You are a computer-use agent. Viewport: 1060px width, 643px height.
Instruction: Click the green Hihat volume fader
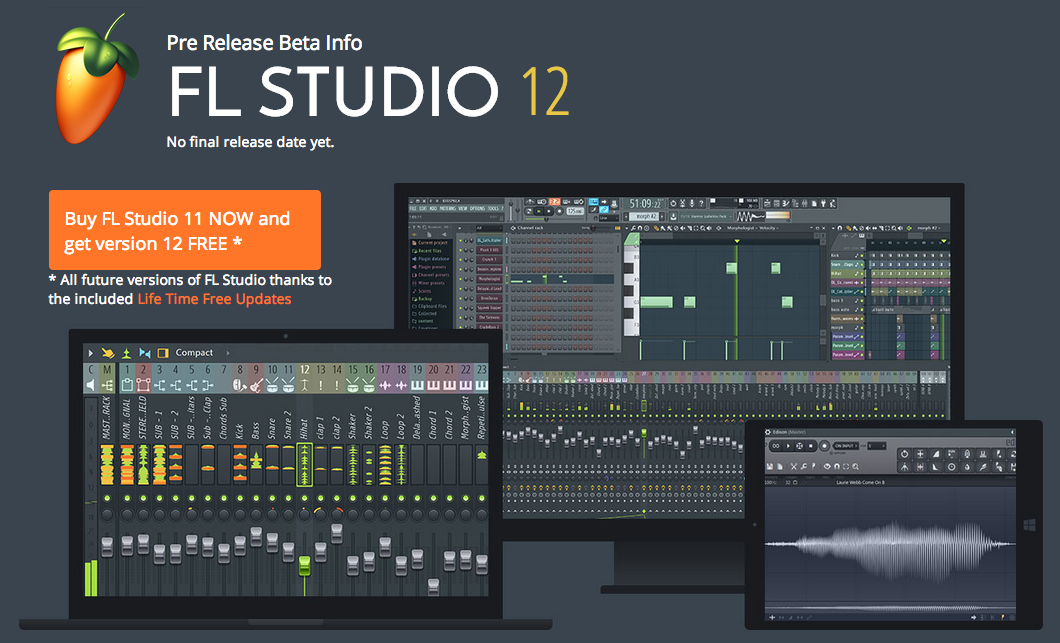[x=304, y=565]
